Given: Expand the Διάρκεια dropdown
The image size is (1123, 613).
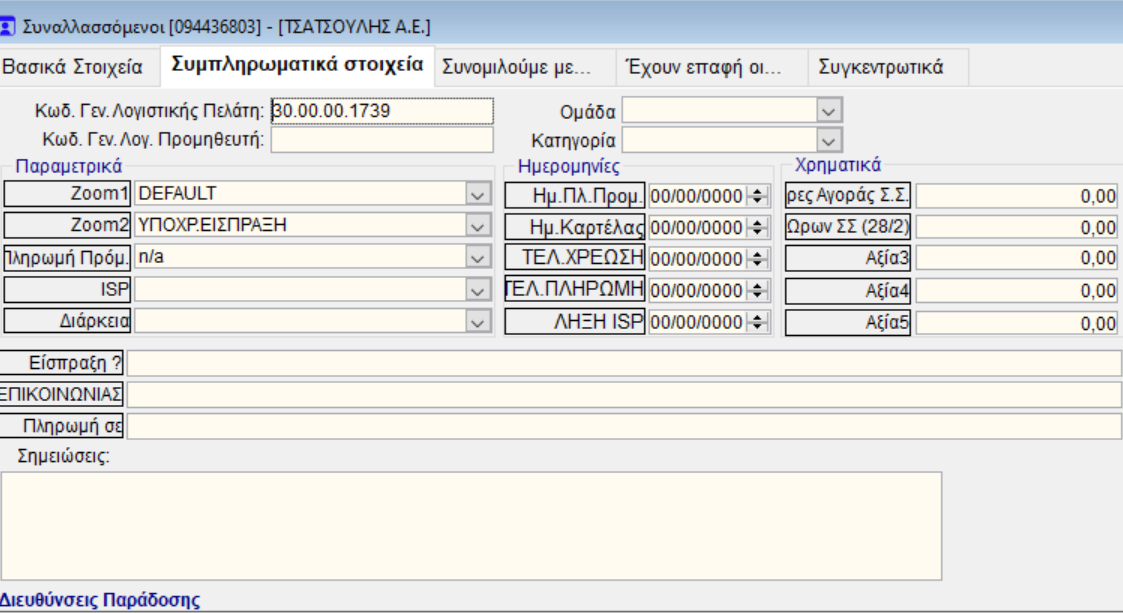Looking at the screenshot, I should click(479, 323).
